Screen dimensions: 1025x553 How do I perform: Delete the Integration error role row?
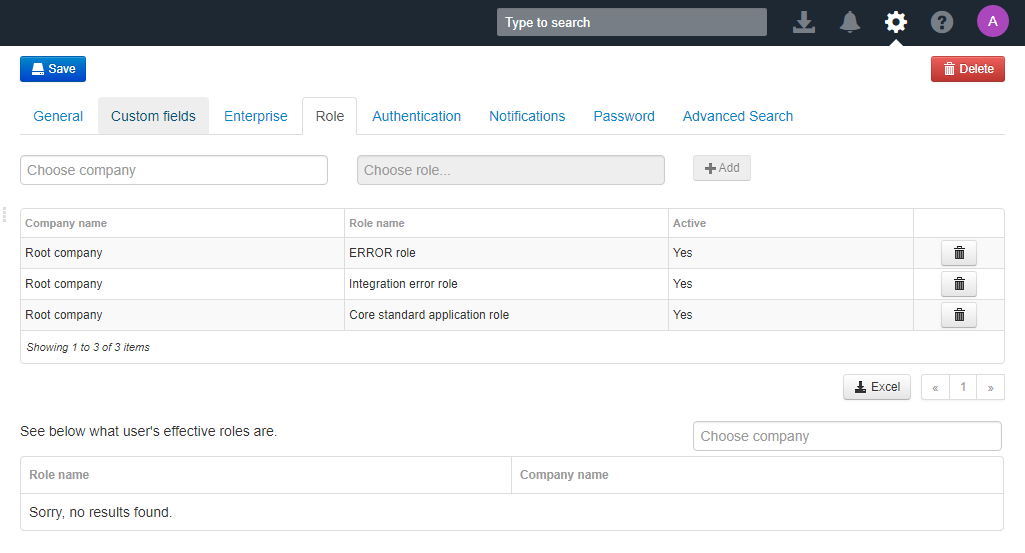coord(958,284)
